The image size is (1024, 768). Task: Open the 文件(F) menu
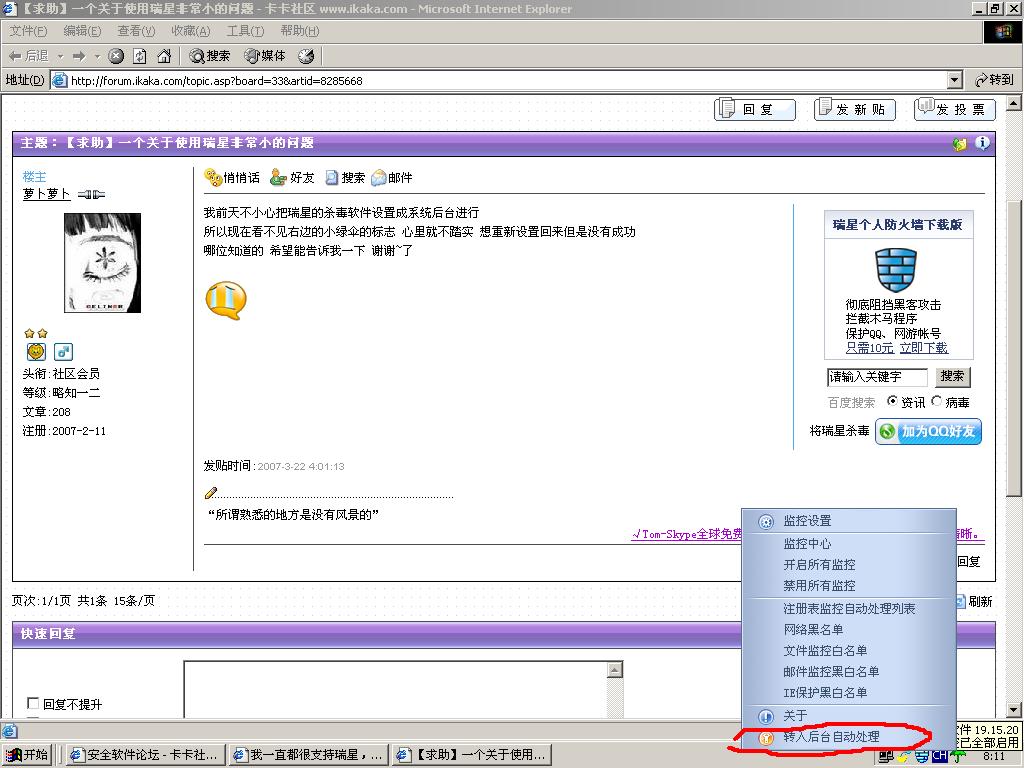28,31
